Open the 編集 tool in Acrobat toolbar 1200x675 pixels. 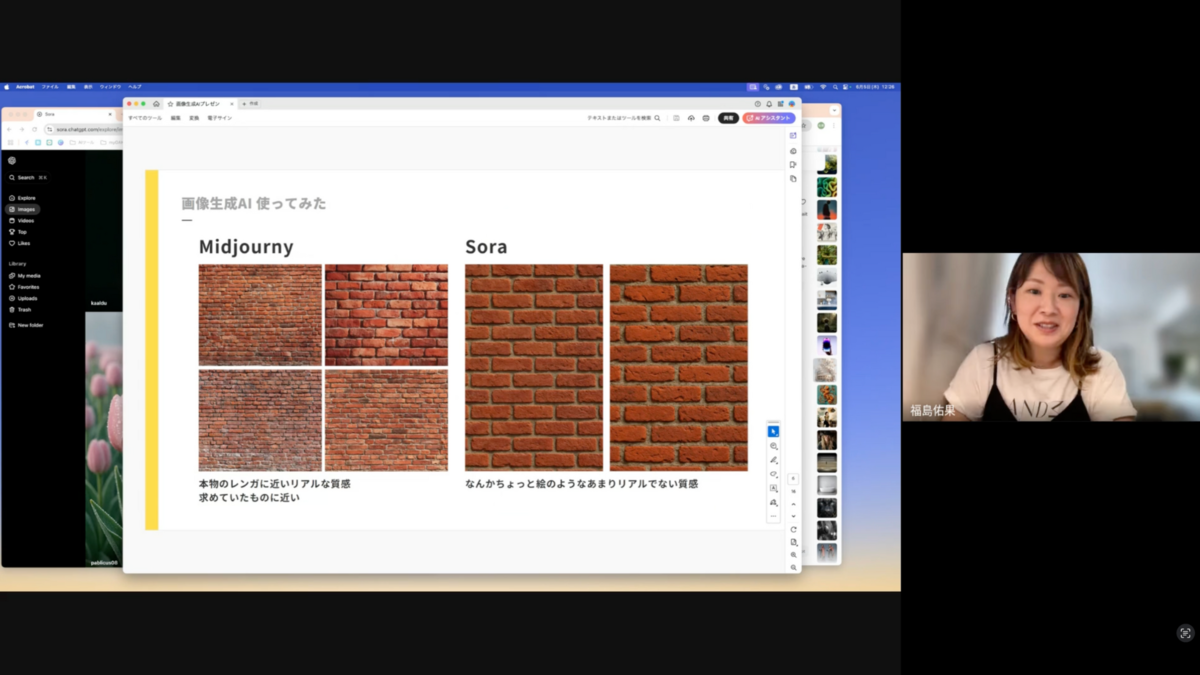(176, 118)
